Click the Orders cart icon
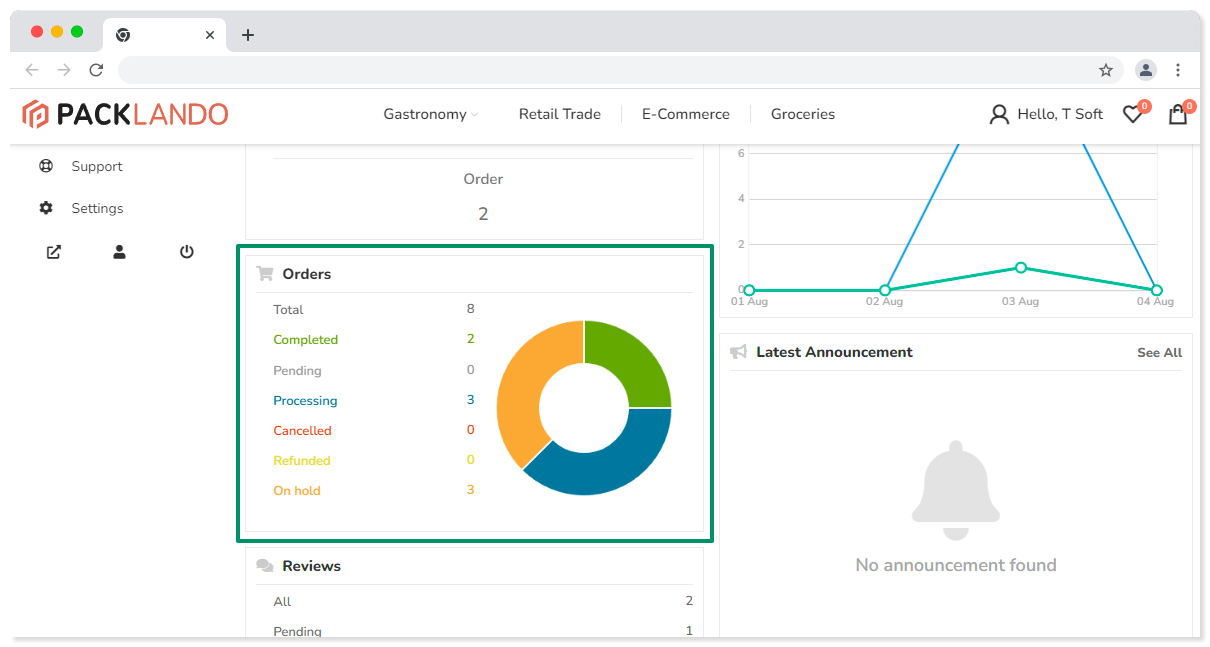The image size is (1210, 647). click(265, 273)
